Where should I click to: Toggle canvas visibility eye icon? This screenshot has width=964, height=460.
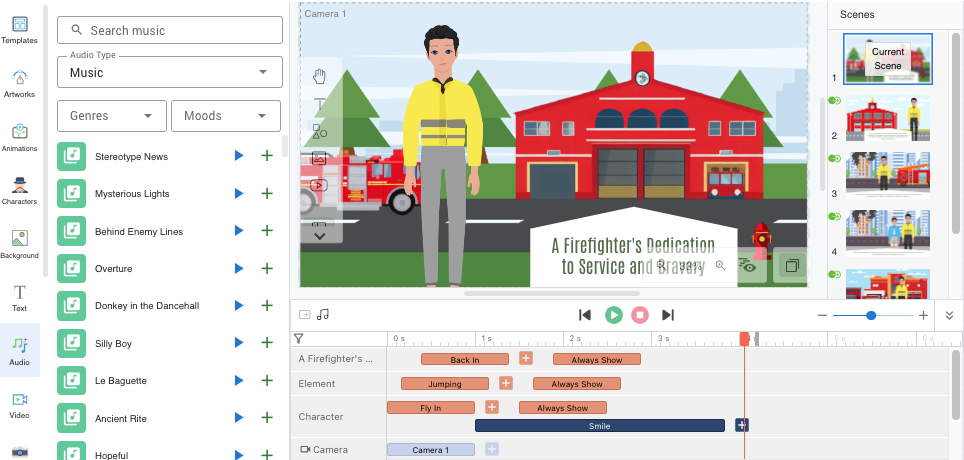click(x=746, y=266)
